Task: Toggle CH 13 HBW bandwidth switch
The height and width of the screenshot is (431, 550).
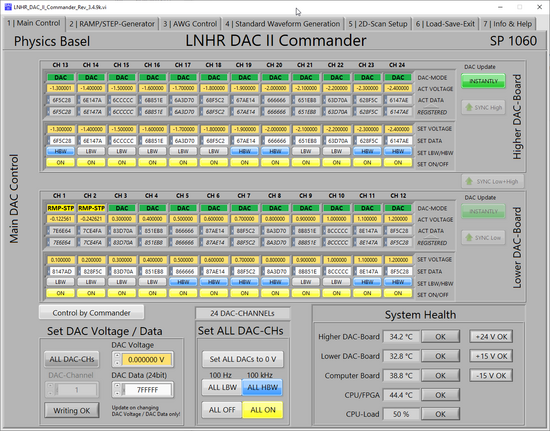Action: (x=60, y=151)
